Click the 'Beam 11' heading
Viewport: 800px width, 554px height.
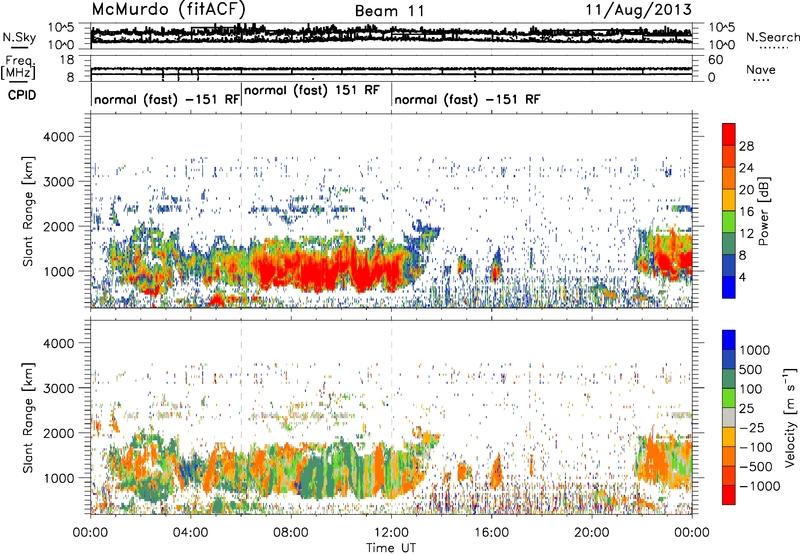click(x=390, y=11)
